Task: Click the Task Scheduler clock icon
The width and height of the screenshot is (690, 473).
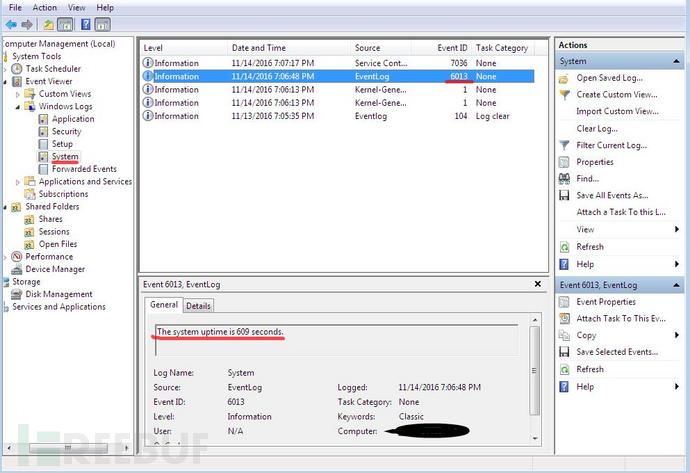Action: 19,69
